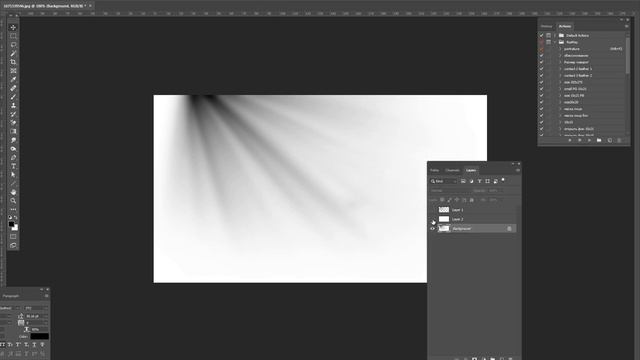
Task: Switch to the Actions tab
Action: (x=565, y=26)
